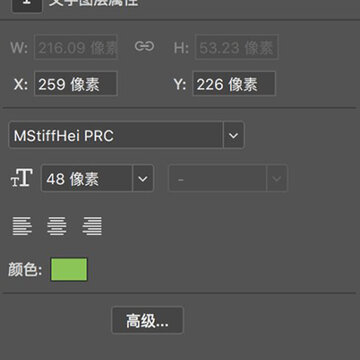Screen dimensions: 360x360
Task: Open the green 颜色 color swatch
Action: pyautogui.click(x=69, y=269)
